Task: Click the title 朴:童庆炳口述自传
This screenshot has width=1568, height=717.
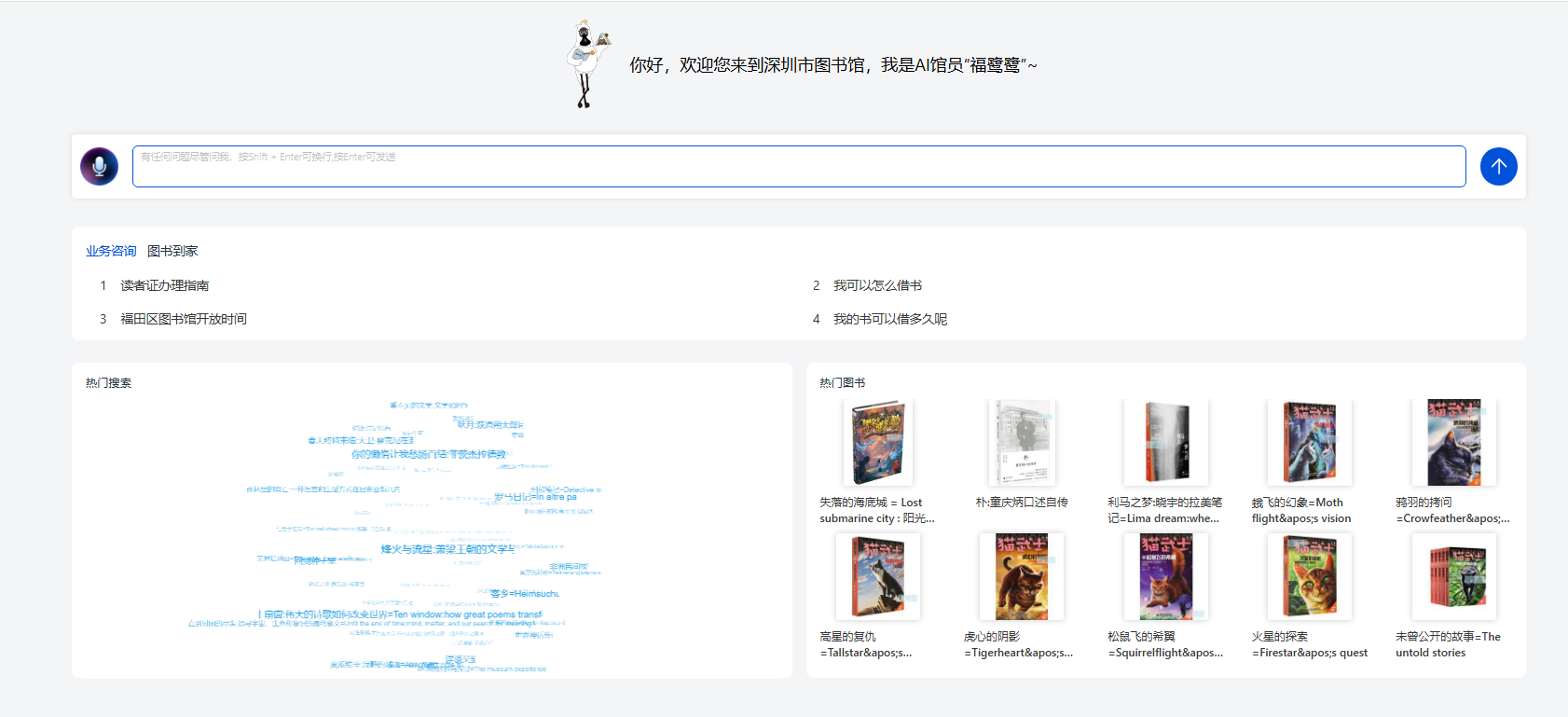Action: coord(1022,503)
